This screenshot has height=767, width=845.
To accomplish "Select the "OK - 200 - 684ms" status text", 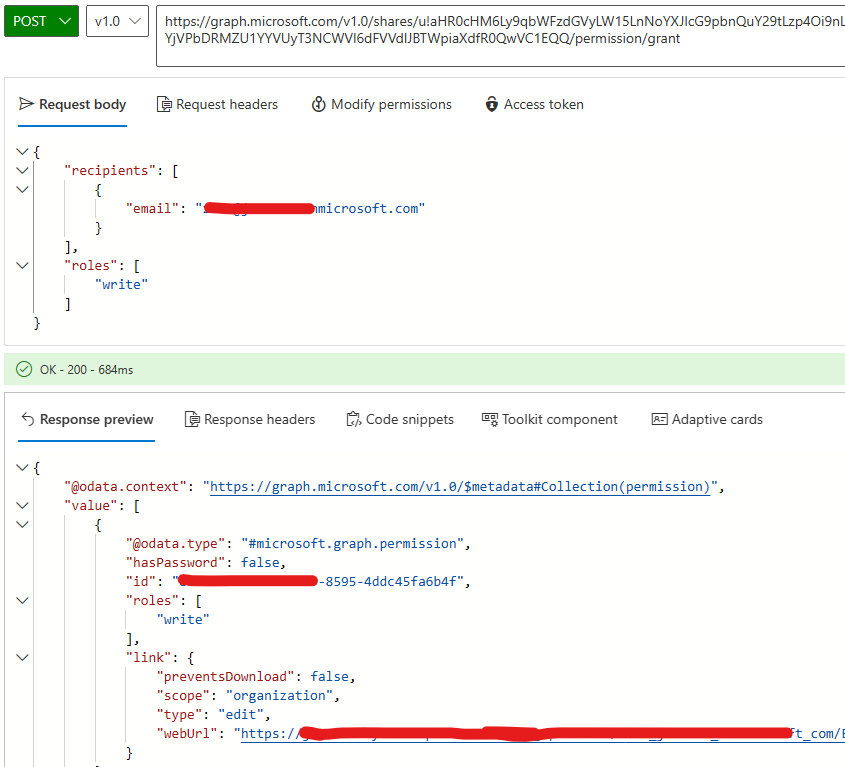I will (x=86, y=370).
